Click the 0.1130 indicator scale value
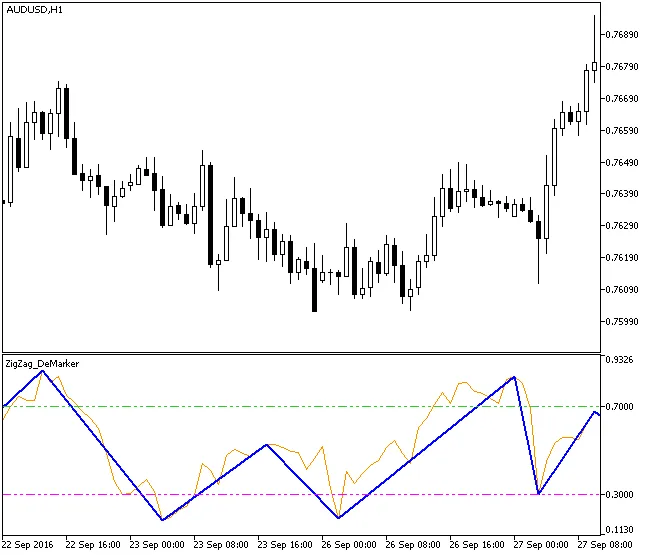652x555 pixels. [x=621, y=530]
